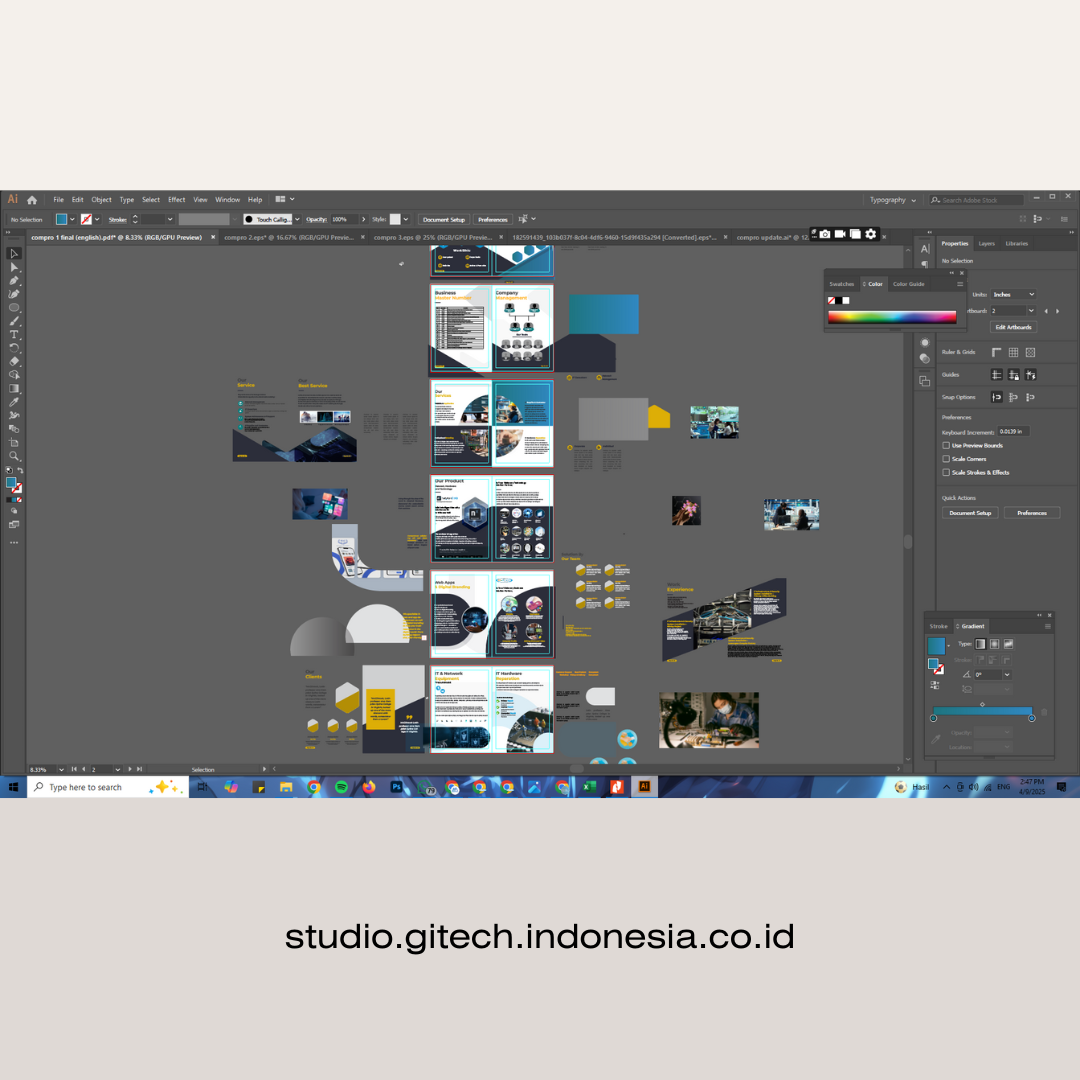Viewport: 1080px width, 1080px height.
Task: Choose the Ellipse shape tool
Action: pyautogui.click(x=14, y=307)
